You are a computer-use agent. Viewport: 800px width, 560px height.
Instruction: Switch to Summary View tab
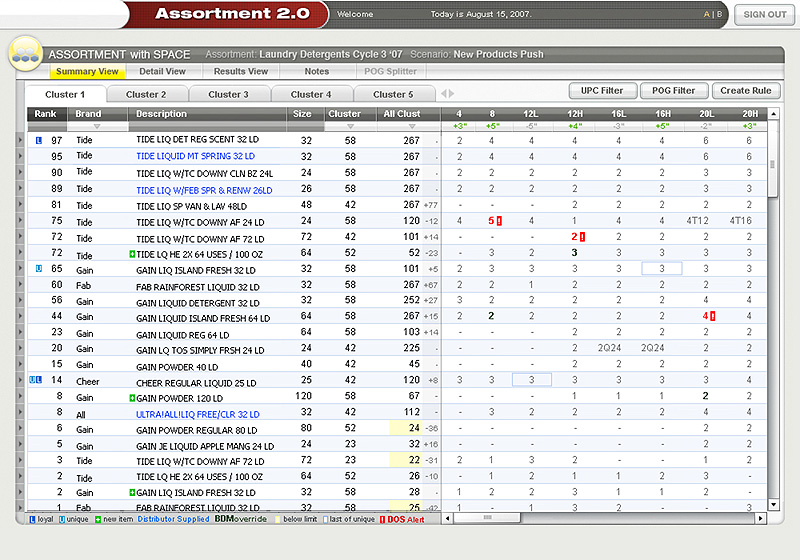click(x=87, y=71)
